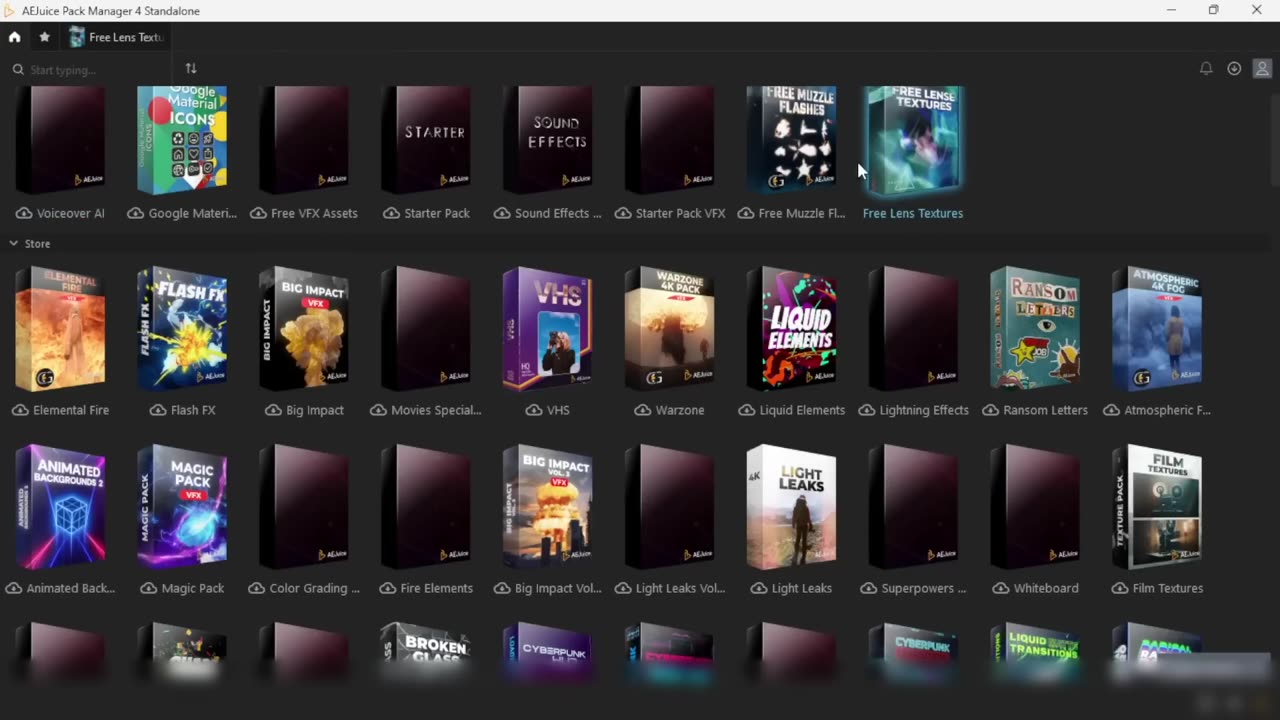Click the 'Superpowers ...' label

[924, 588]
